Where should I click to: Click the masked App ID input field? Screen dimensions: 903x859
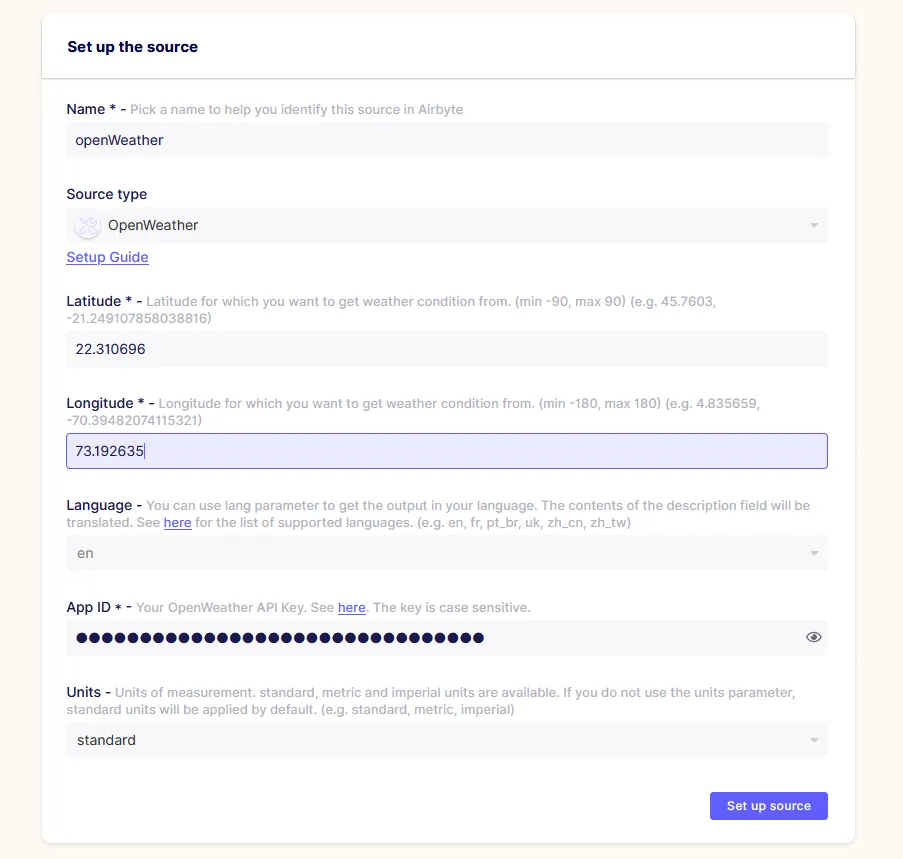tap(447, 638)
